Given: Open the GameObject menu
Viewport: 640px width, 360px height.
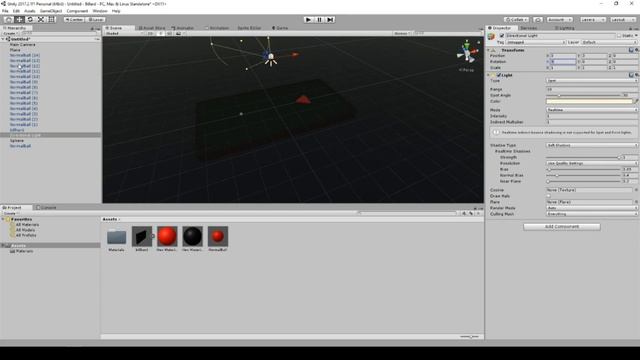Looking at the screenshot, I should [x=51, y=11].
